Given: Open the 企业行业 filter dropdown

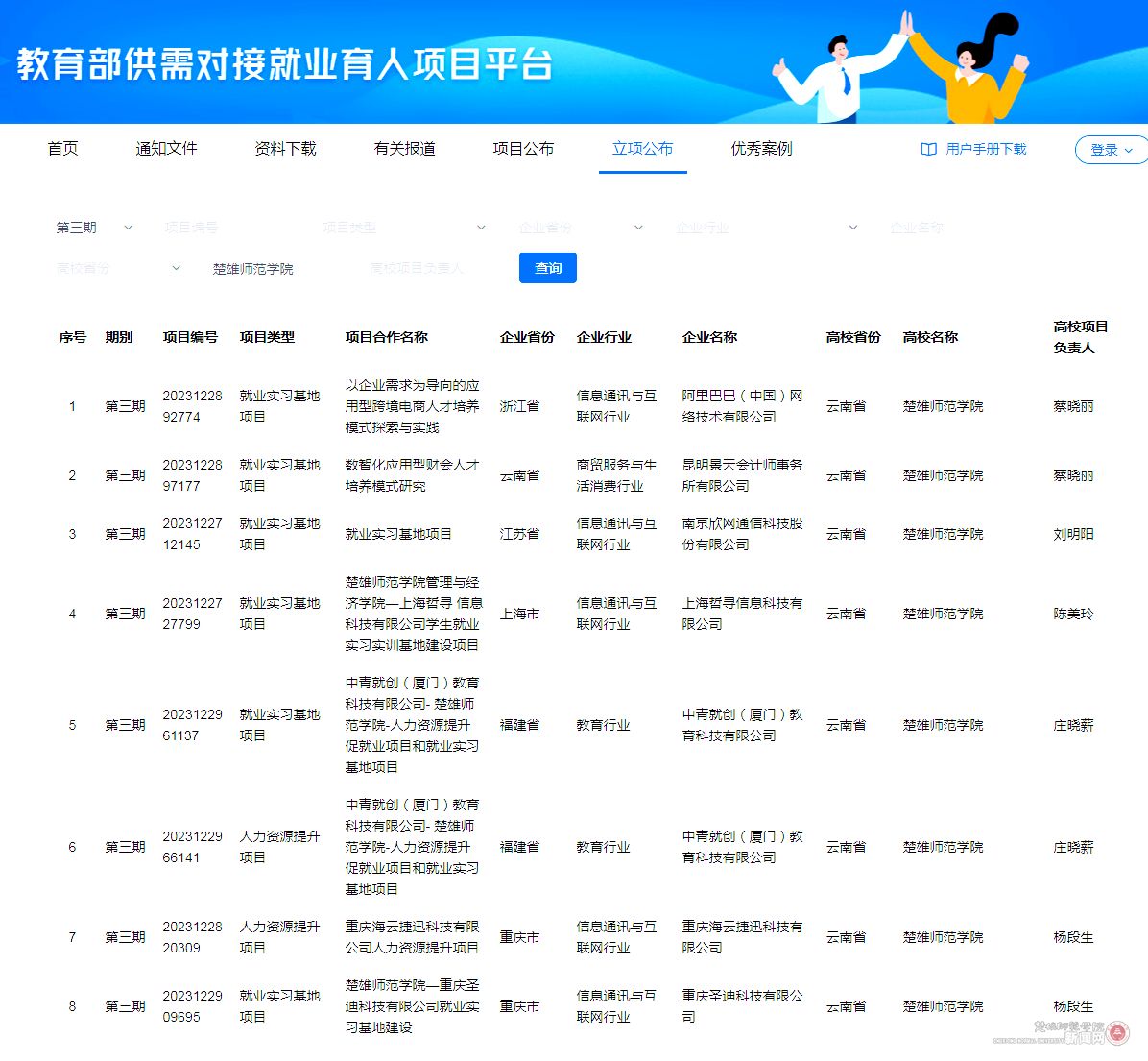Looking at the screenshot, I should pyautogui.click(x=766, y=228).
